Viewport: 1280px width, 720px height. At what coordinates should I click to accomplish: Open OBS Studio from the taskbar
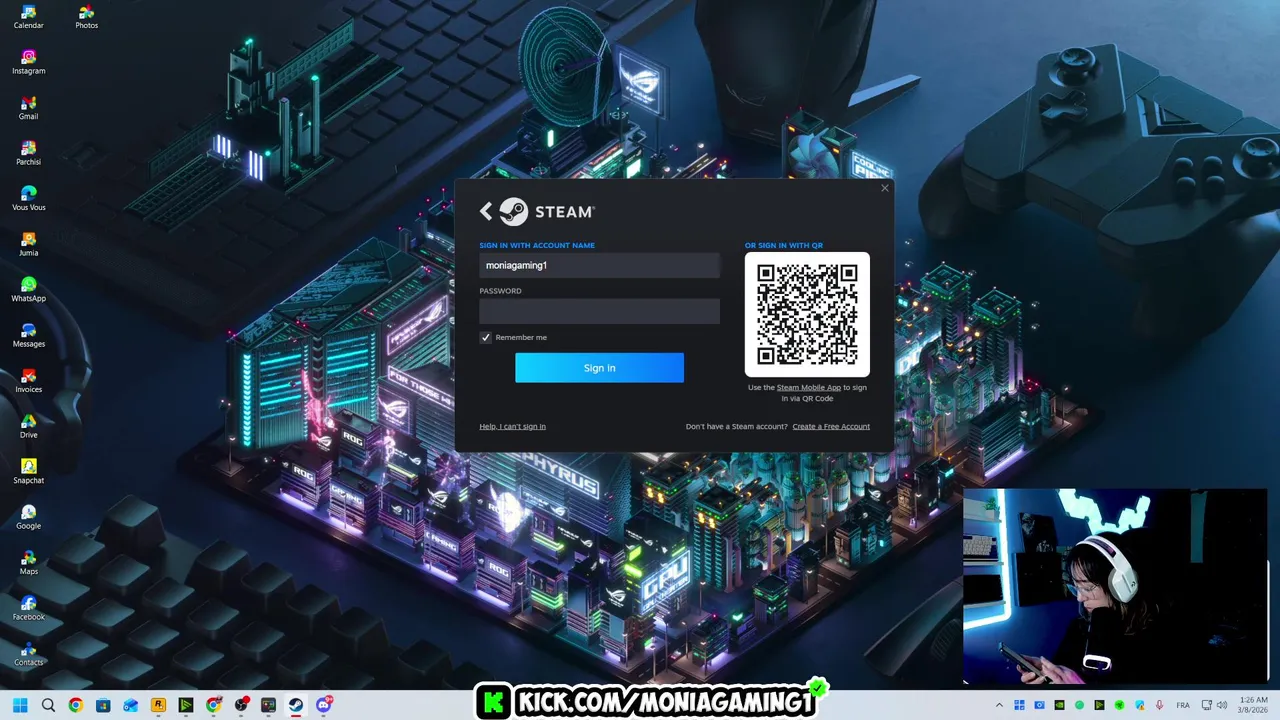coord(241,705)
